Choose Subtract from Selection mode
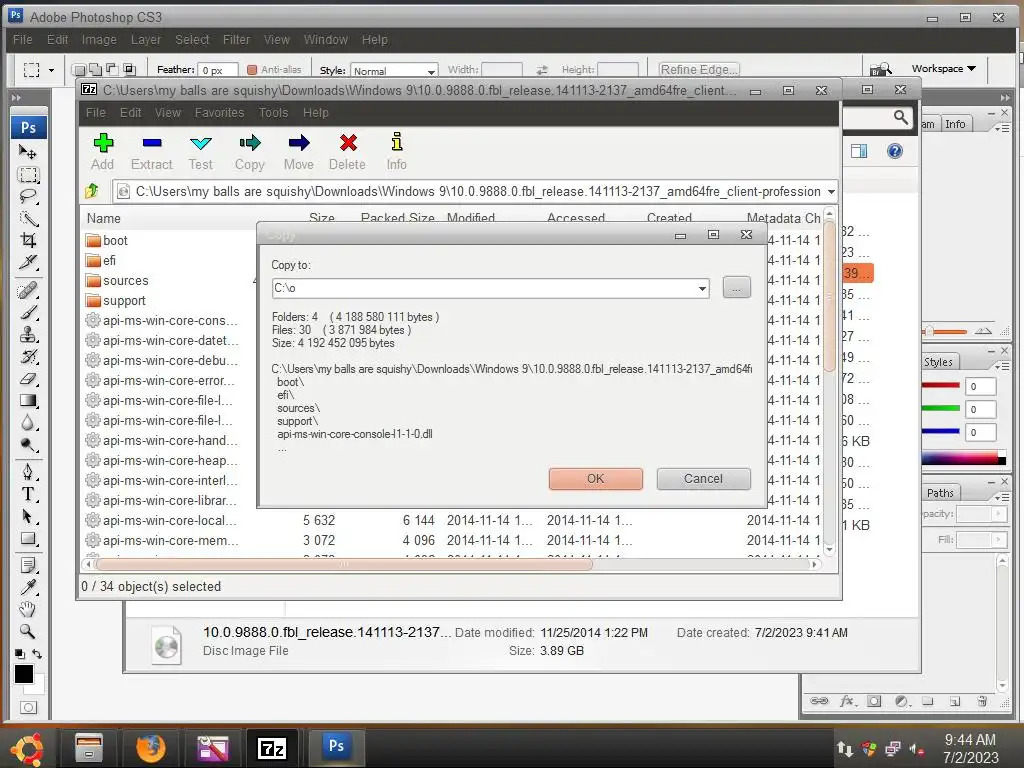Viewport: 1024px width, 768px height. (112, 69)
